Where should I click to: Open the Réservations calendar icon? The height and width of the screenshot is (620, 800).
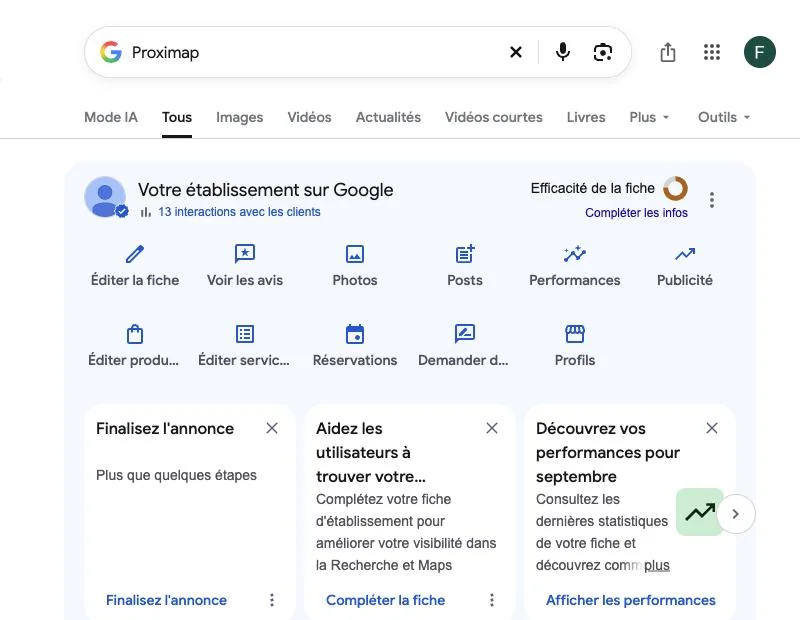click(355, 334)
